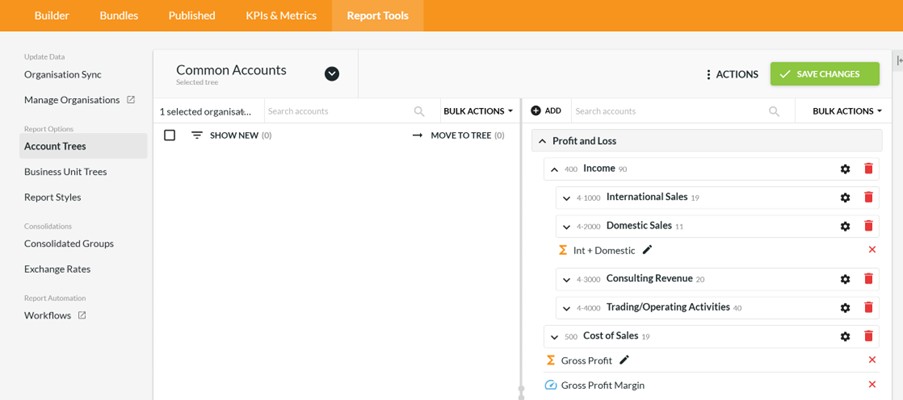Switch to the Published tab
The image size is (903, 400).
click(192, 16)
